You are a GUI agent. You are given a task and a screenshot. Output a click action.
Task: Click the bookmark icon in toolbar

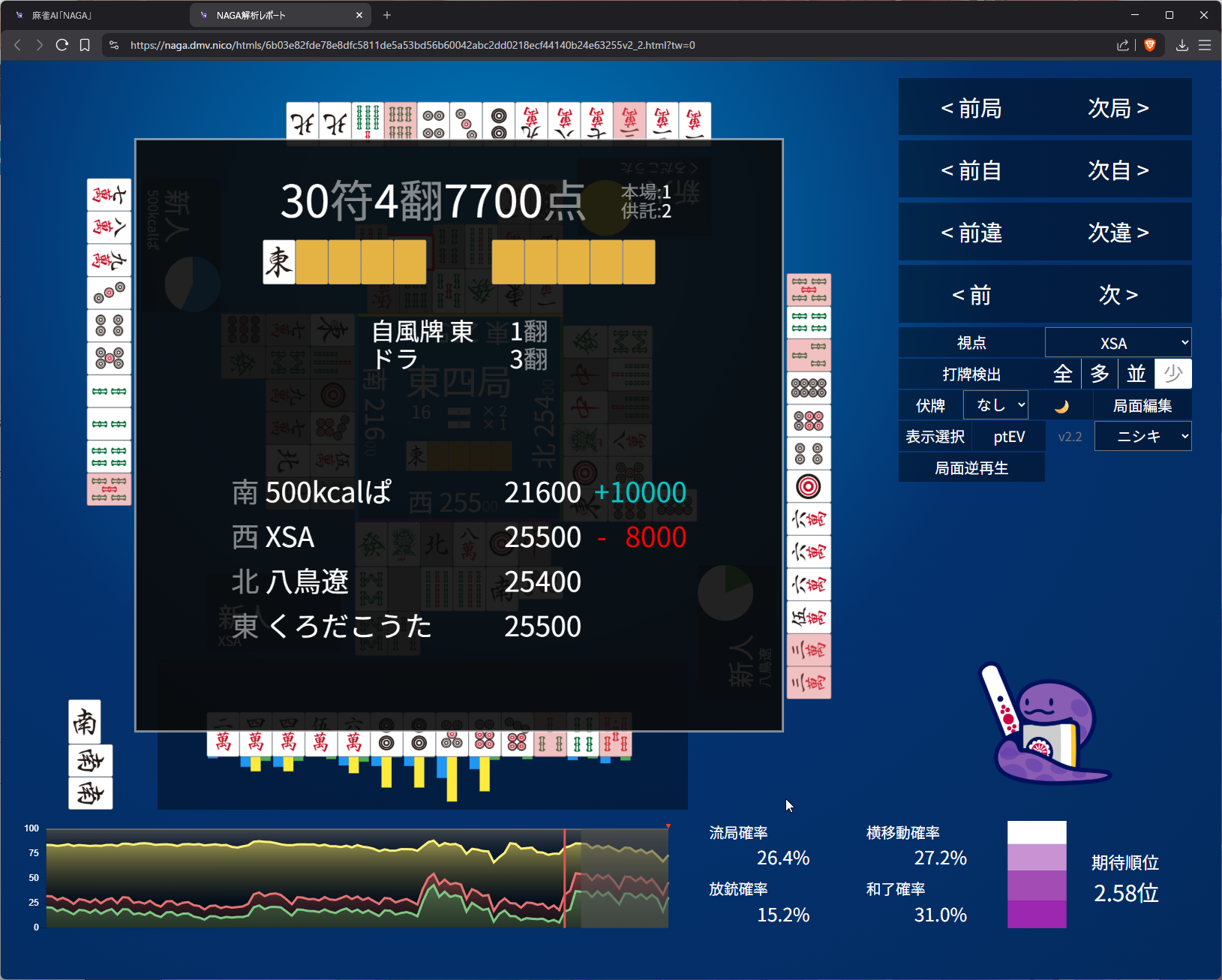pos(85,45)
